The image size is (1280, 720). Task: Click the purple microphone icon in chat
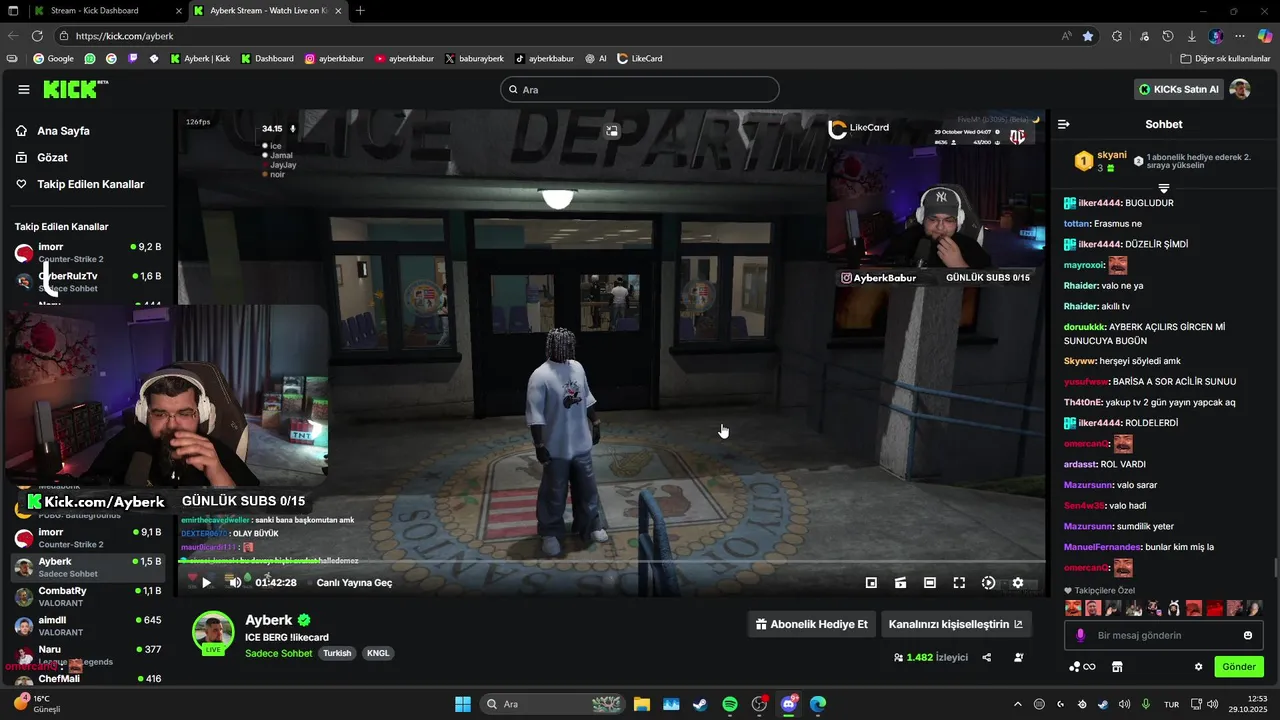[x=1080, y=635]
